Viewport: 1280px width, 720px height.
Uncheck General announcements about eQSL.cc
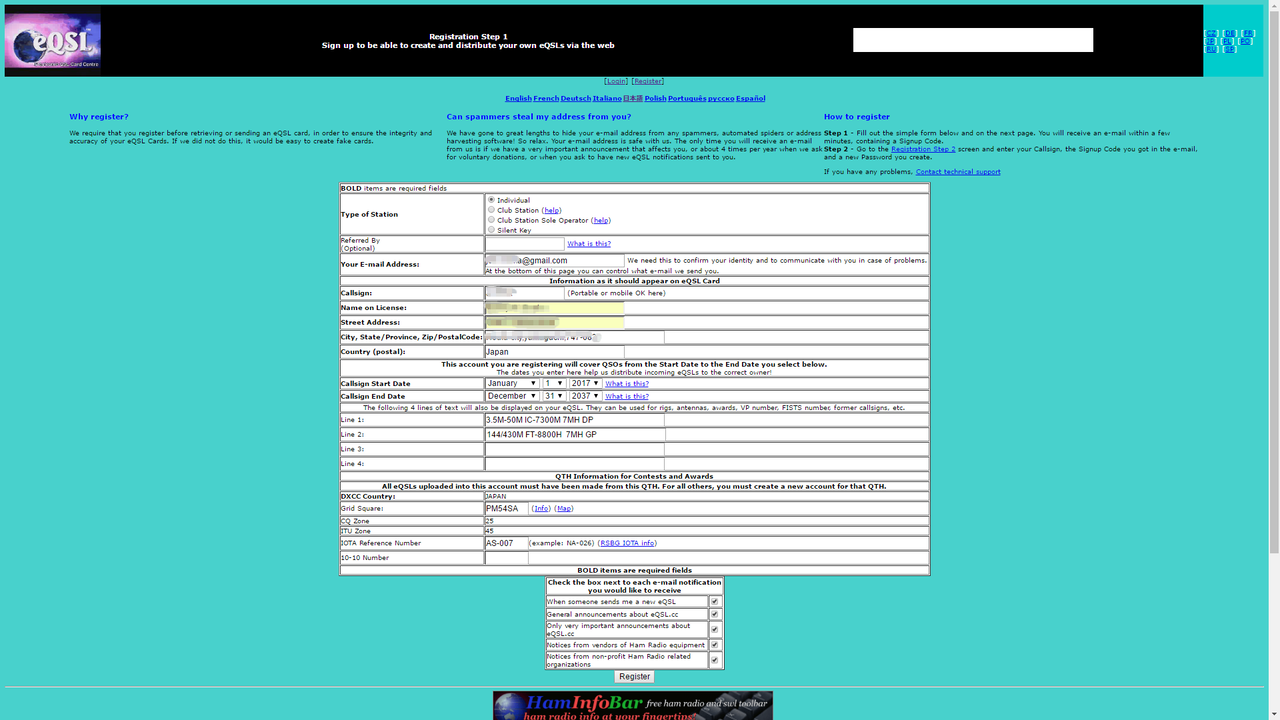click(715, 614)
